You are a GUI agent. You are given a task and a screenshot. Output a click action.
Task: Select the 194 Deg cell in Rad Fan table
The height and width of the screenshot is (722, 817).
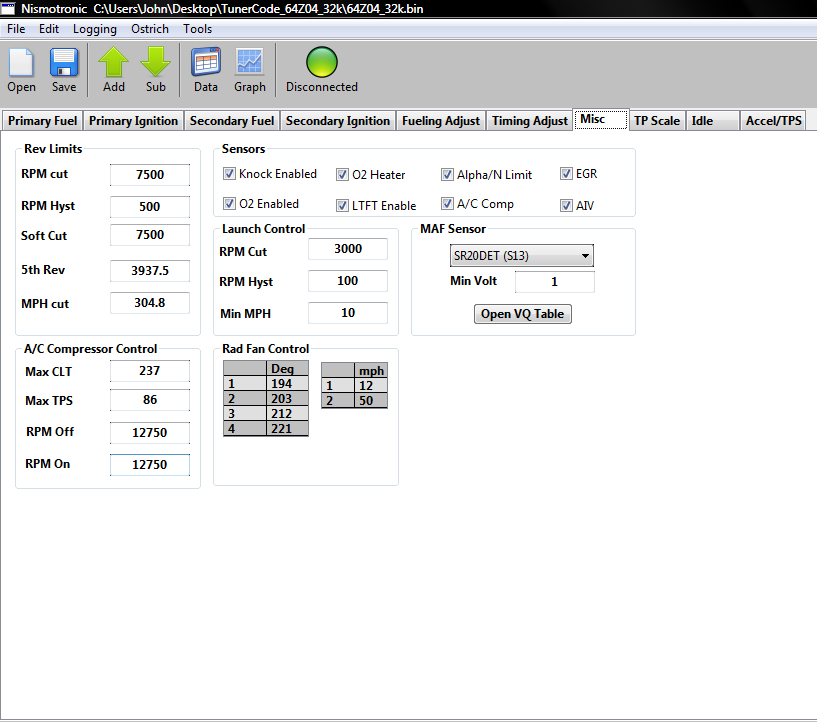click(x=287, y=384)
